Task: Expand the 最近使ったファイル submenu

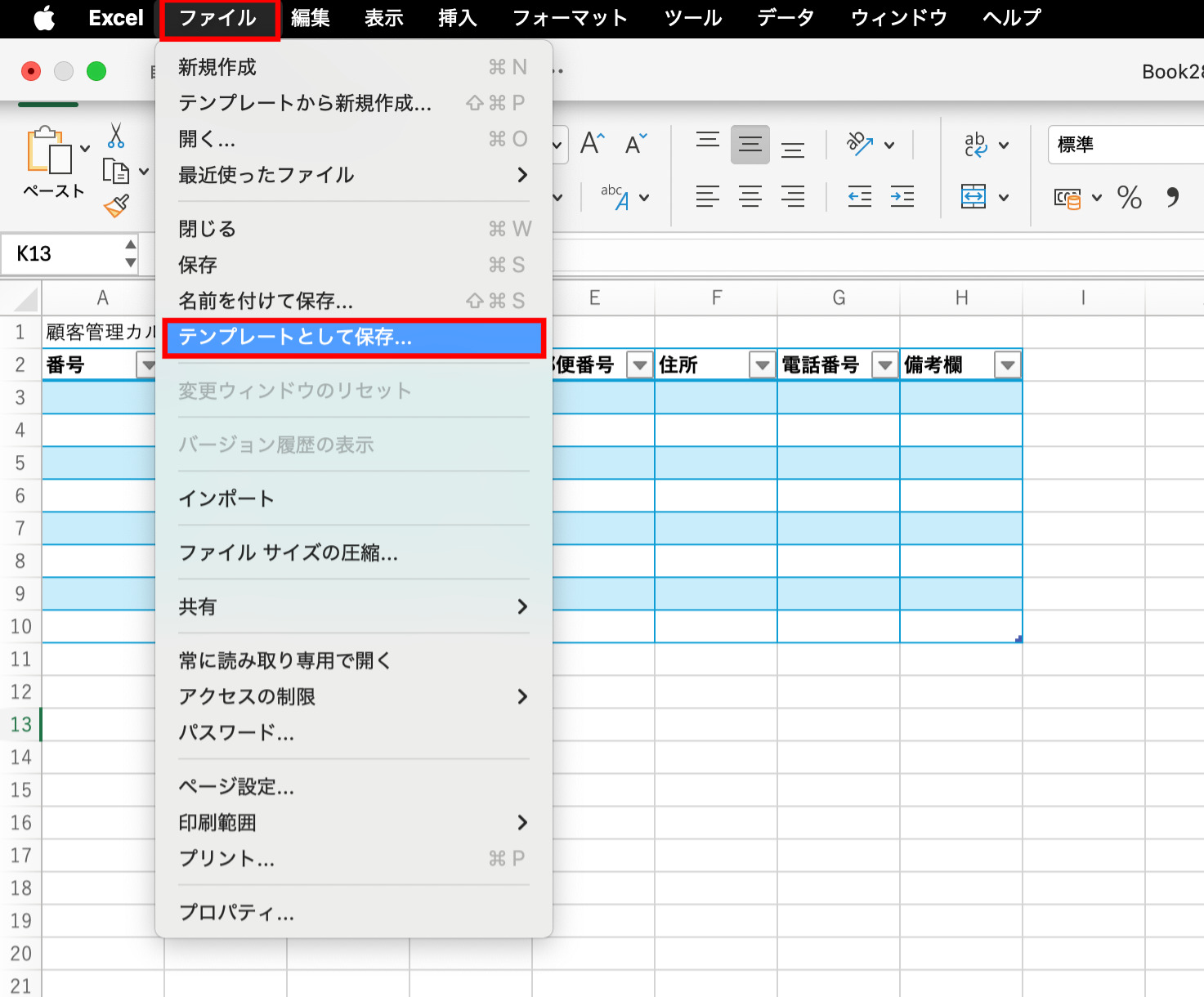Action: pyautogui.click(x=353, y=175)
